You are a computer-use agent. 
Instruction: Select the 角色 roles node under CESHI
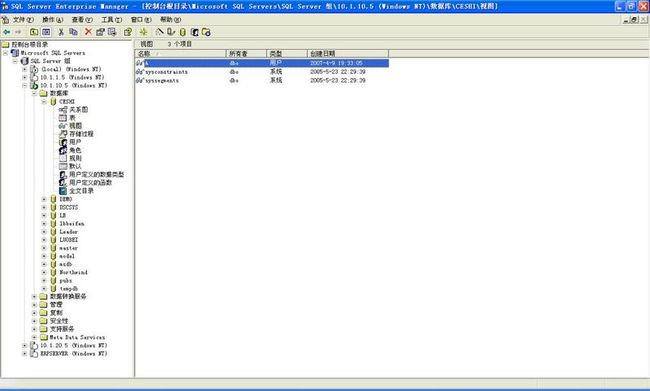tap(75, 150)
